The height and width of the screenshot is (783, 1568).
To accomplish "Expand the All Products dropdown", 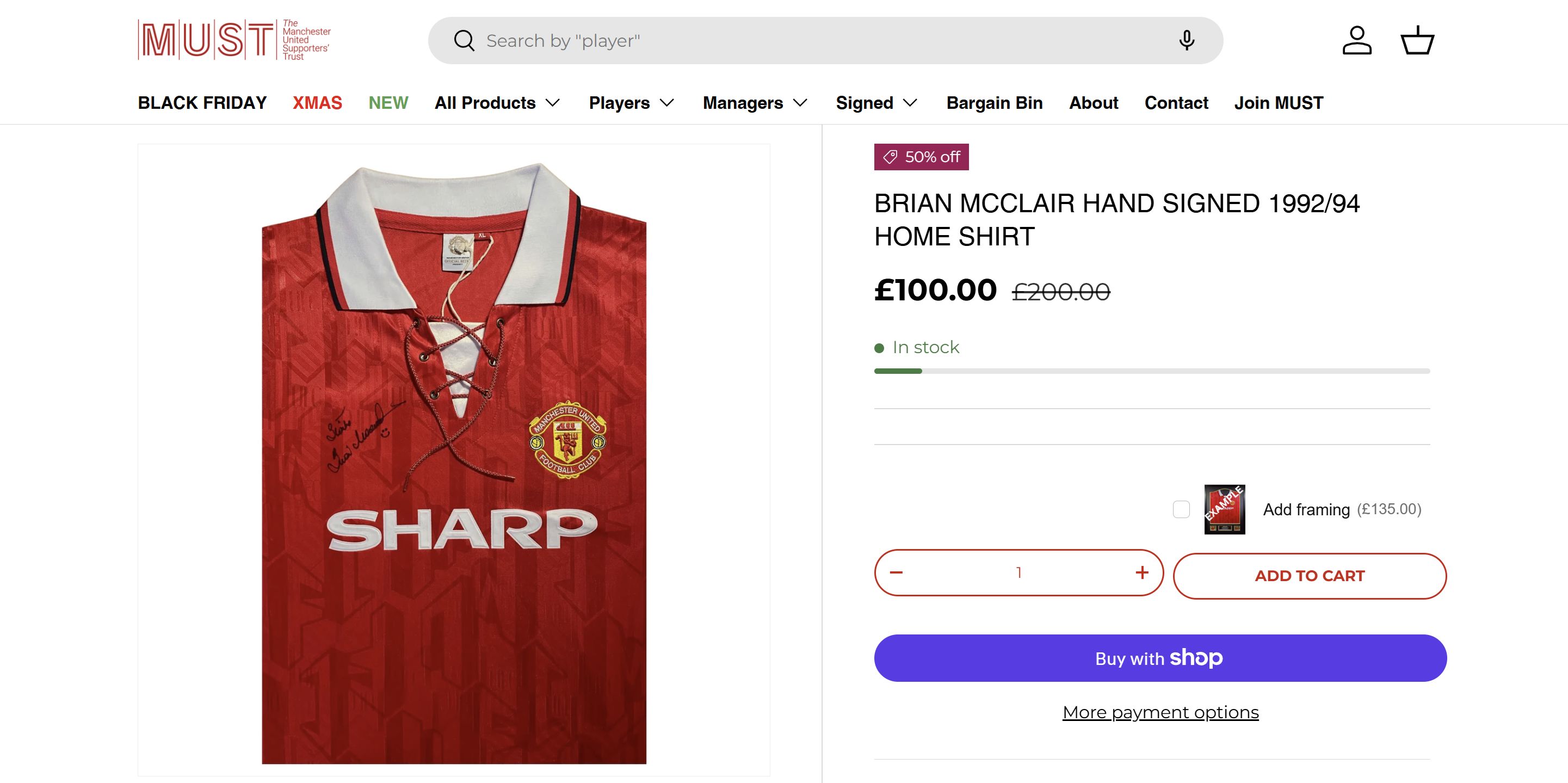I will tap(497, 103).
